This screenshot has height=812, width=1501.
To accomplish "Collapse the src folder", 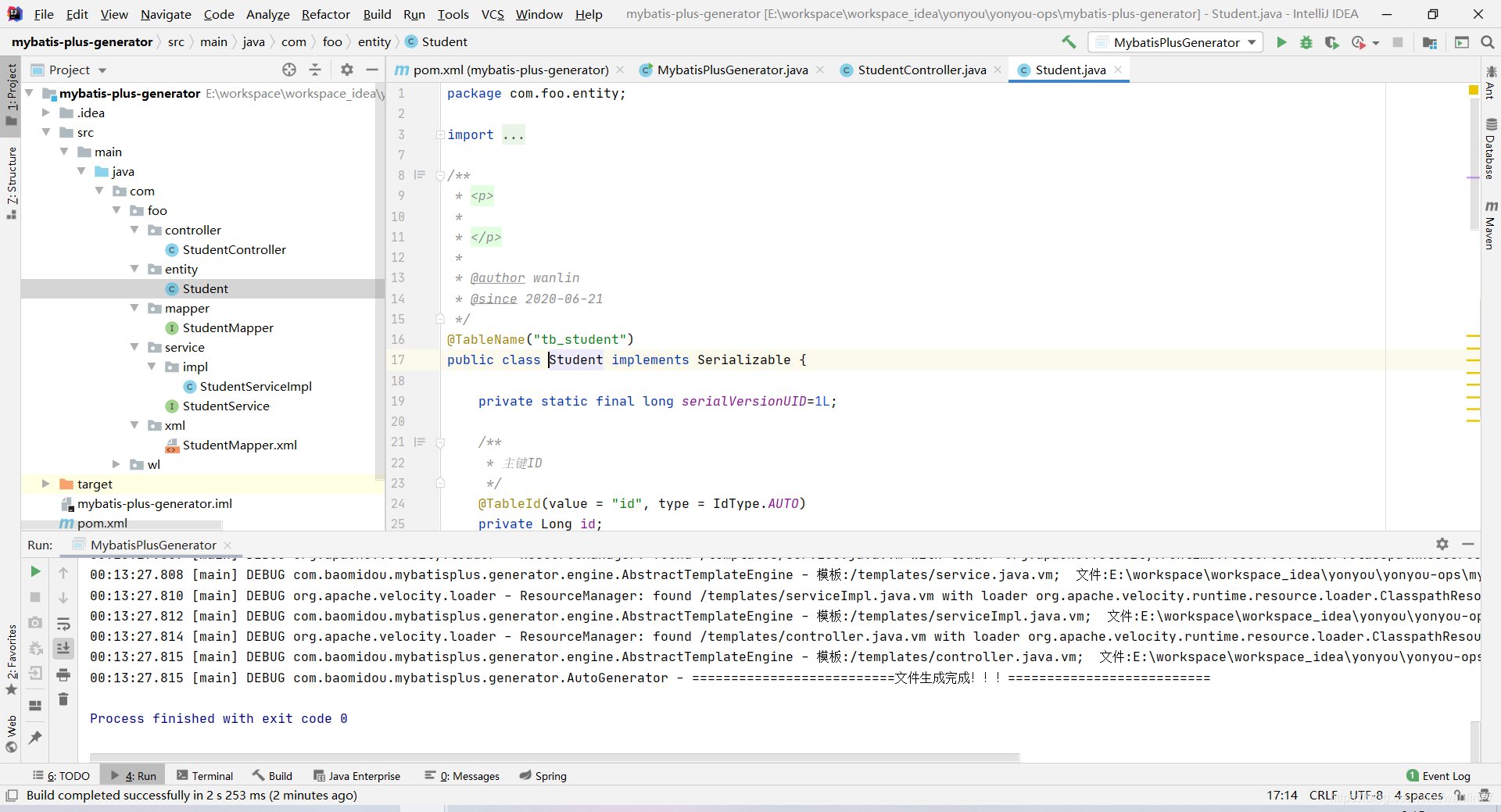I will pos(47,132).
